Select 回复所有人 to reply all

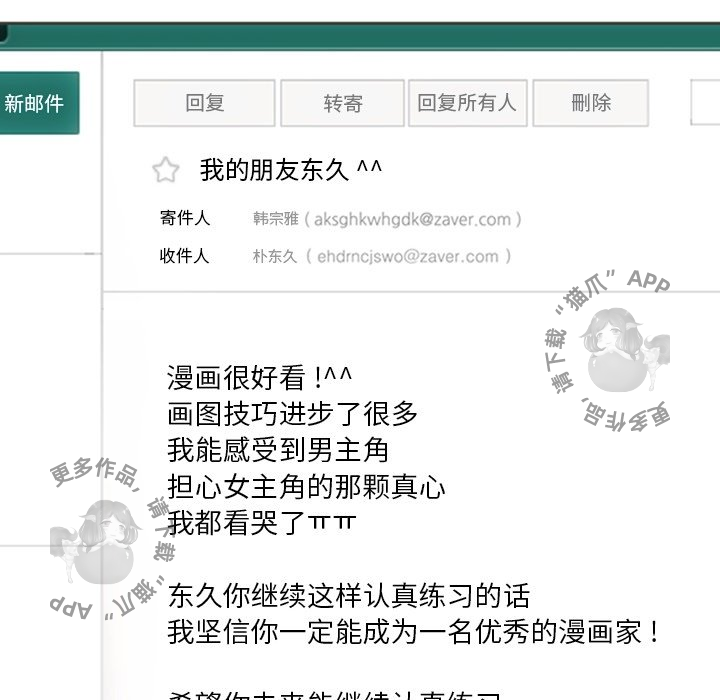[467, 103]
